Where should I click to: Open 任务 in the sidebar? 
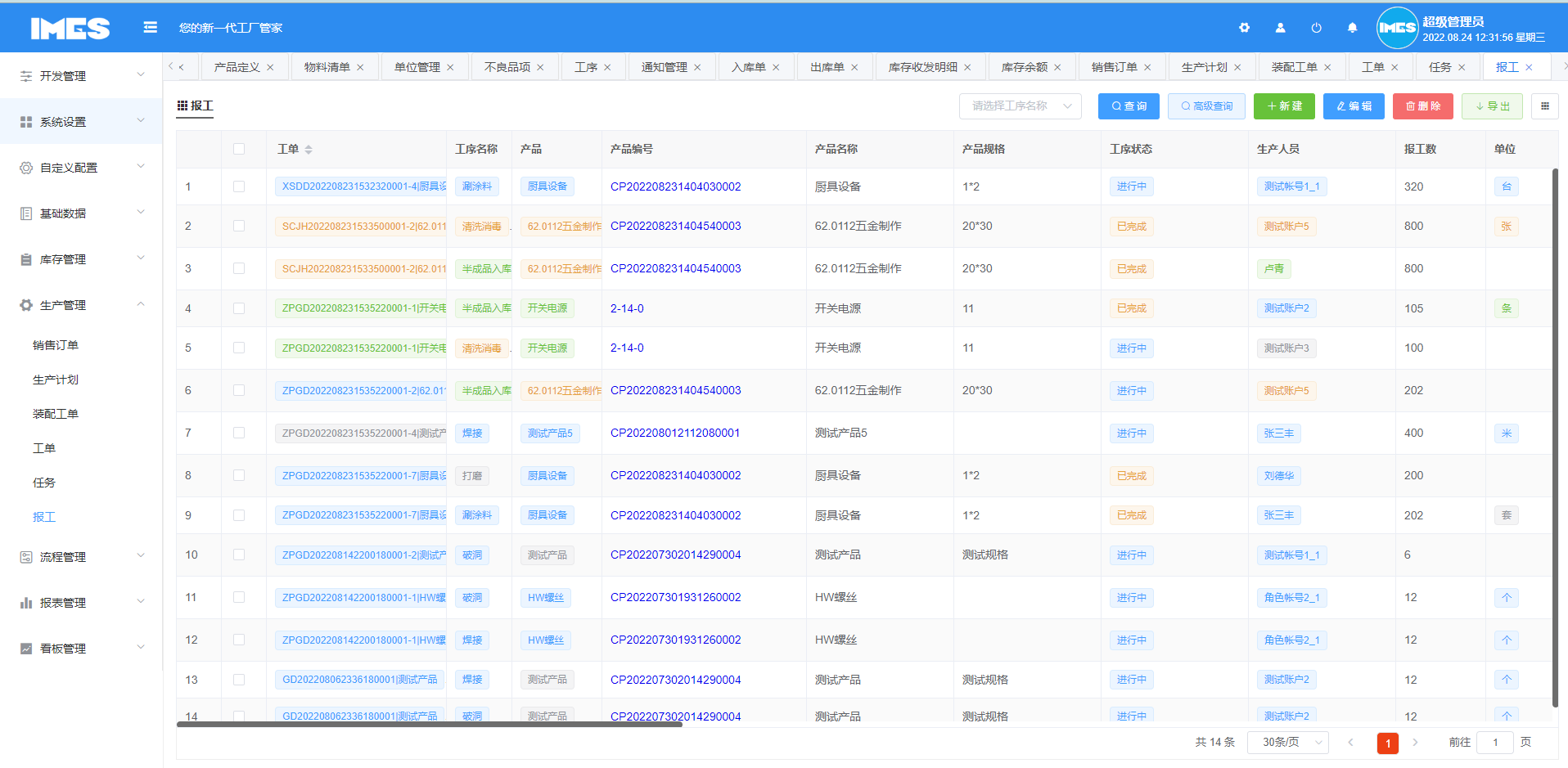(x=44, y=483)
